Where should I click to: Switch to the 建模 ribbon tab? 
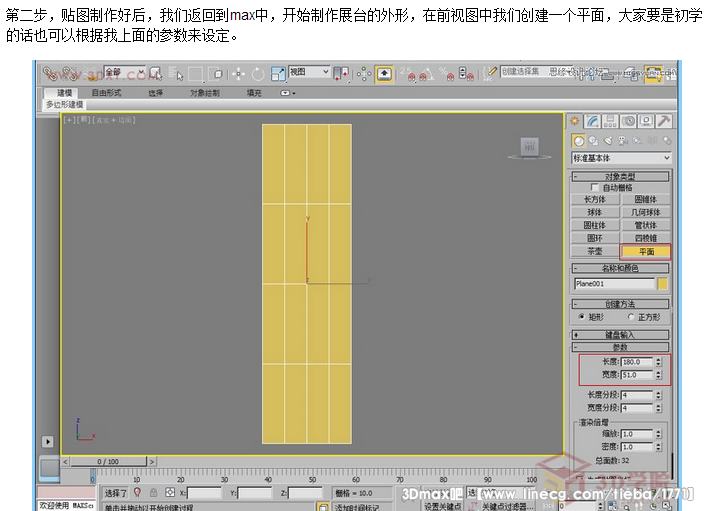coord(65,93)
